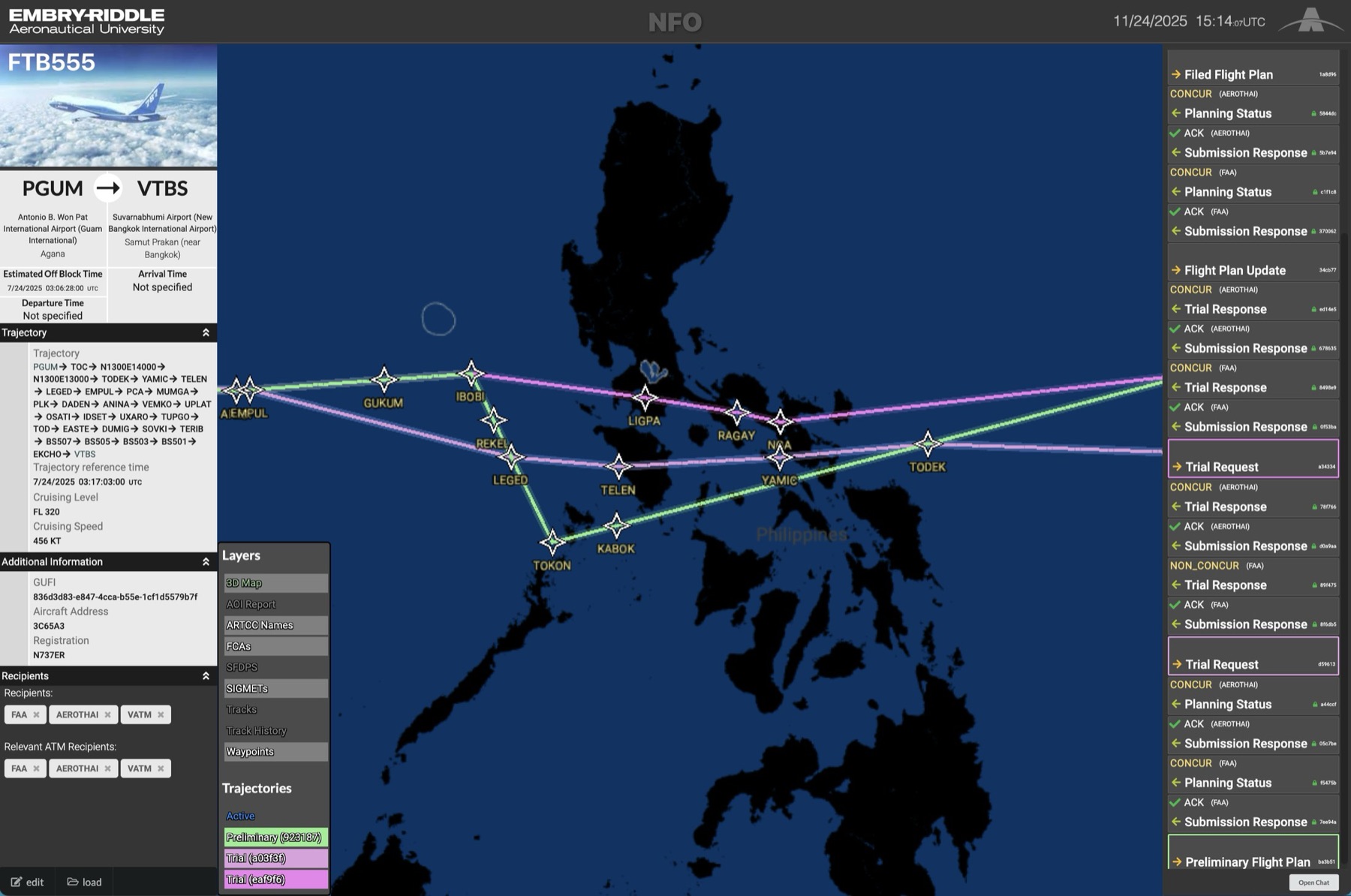
Task: Remove AEROTHAI from Recipients list
Action: point(107,714)
